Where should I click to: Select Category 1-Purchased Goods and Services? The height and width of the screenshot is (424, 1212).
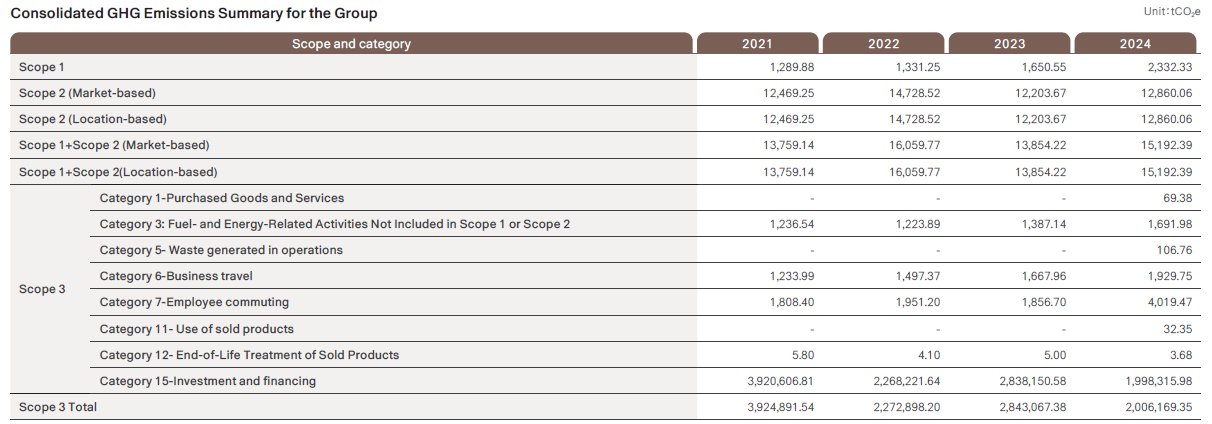point(222,198)
